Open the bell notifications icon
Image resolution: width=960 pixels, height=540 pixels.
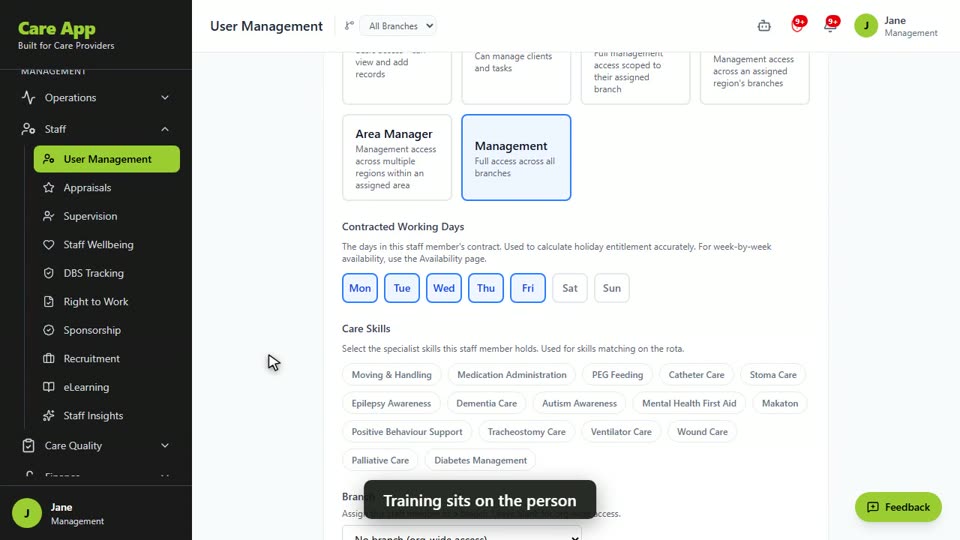pos(830,26)
